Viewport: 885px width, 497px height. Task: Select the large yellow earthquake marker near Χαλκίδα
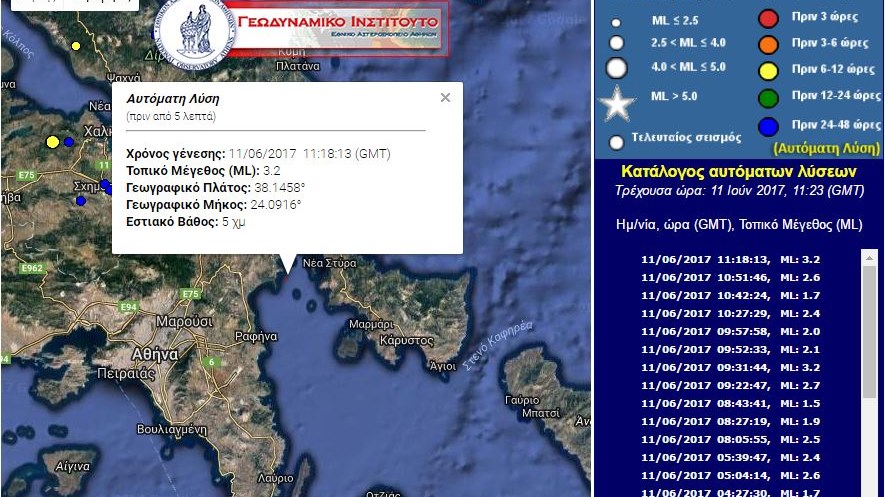(x=52, y=142)
